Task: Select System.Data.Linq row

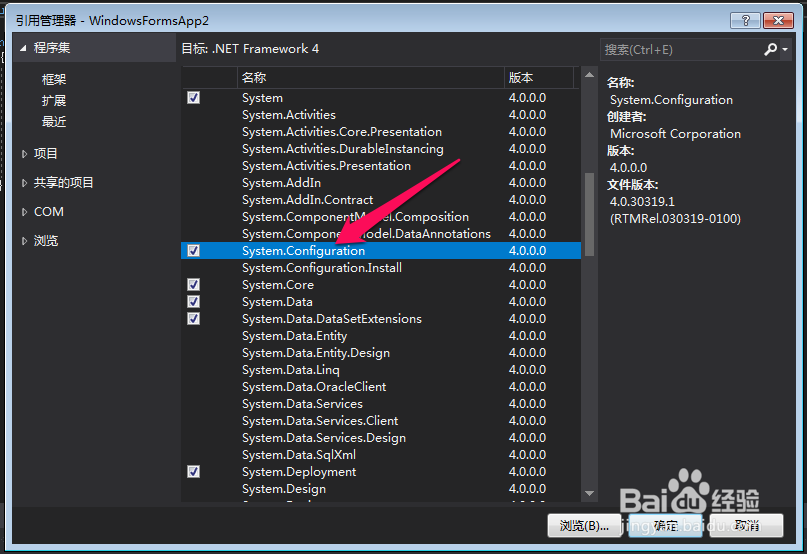Action: click(381, 370)
